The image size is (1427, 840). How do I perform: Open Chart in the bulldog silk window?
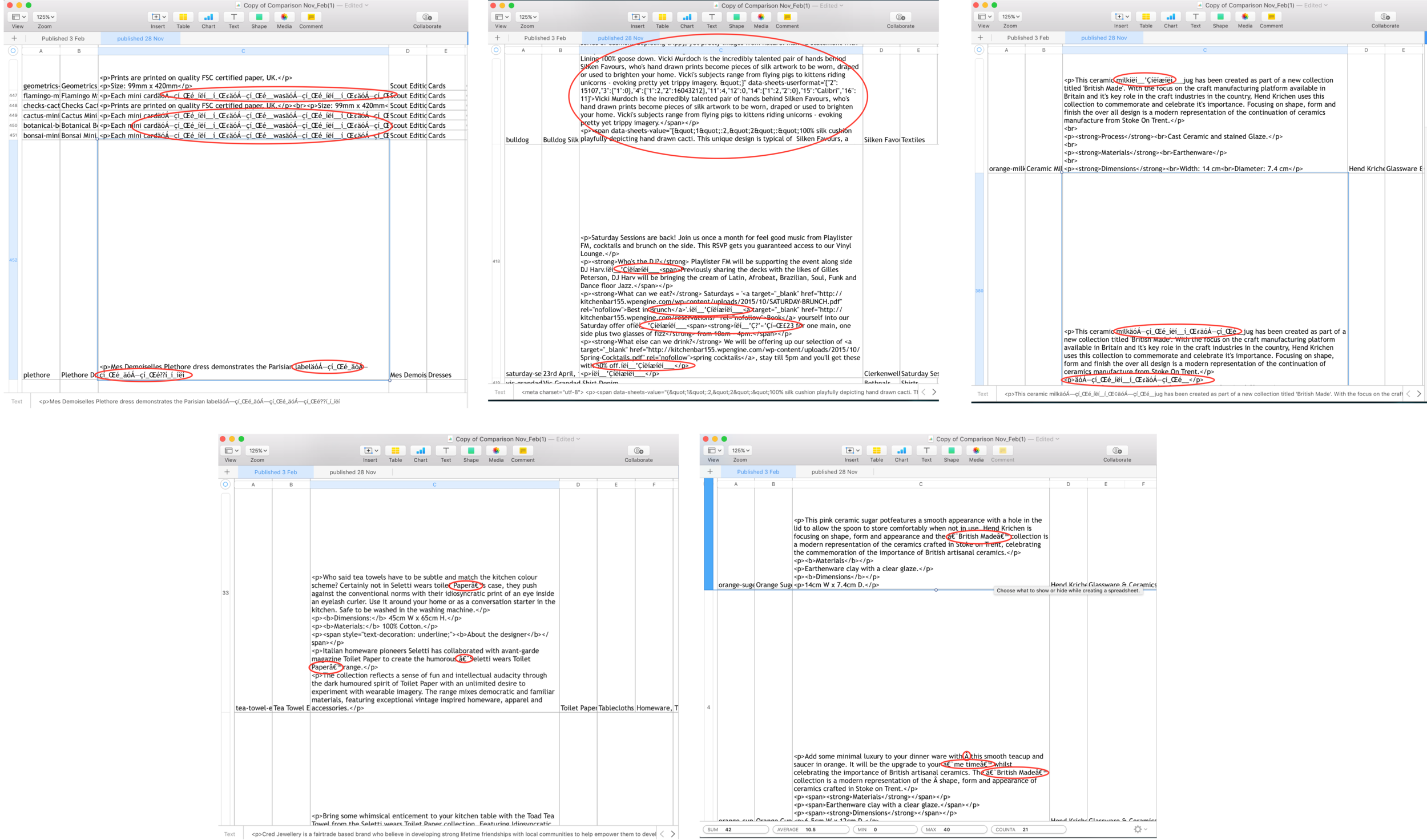tap(687, 17)
